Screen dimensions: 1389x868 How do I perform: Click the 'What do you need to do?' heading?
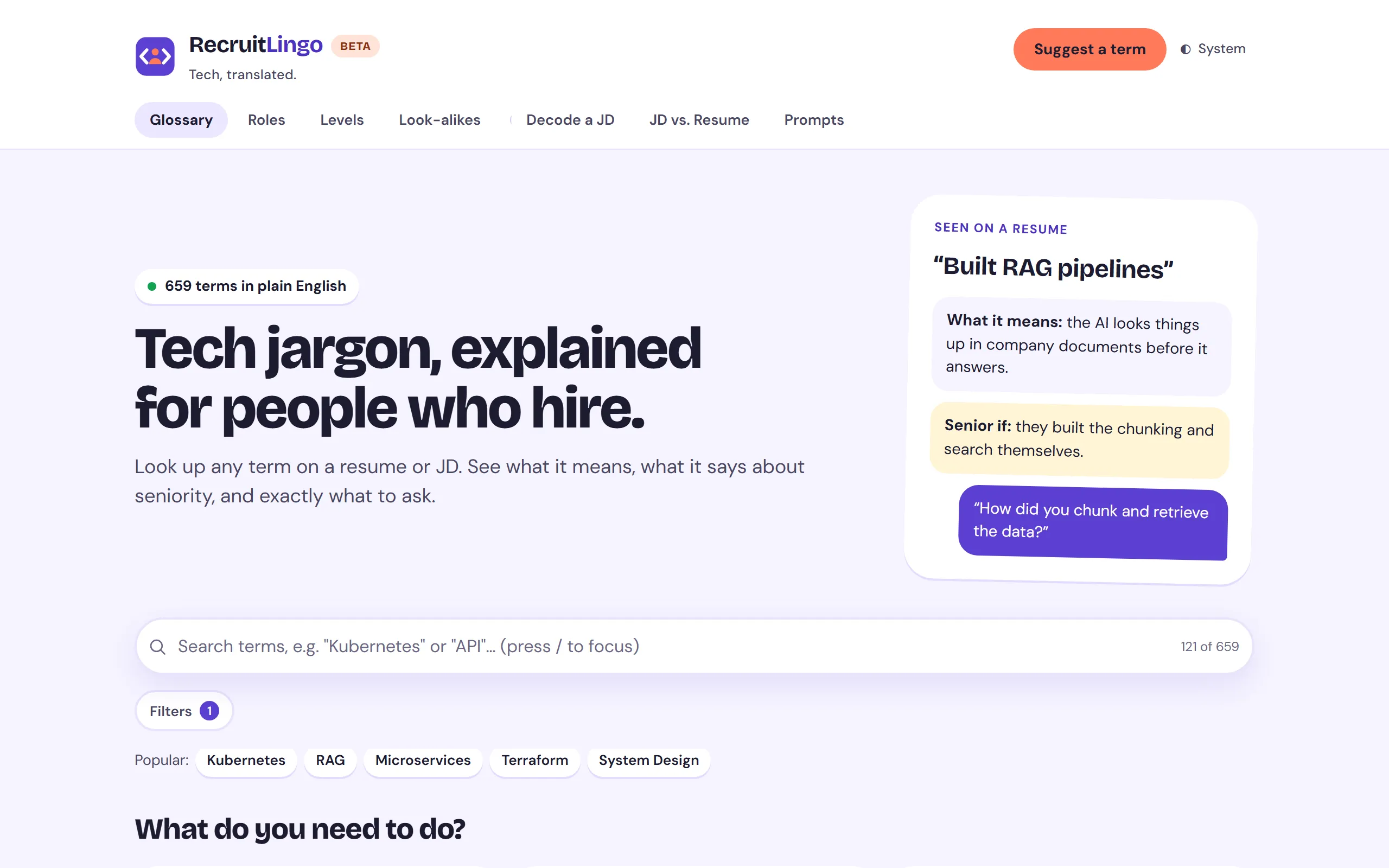click(x=300, y=829)
